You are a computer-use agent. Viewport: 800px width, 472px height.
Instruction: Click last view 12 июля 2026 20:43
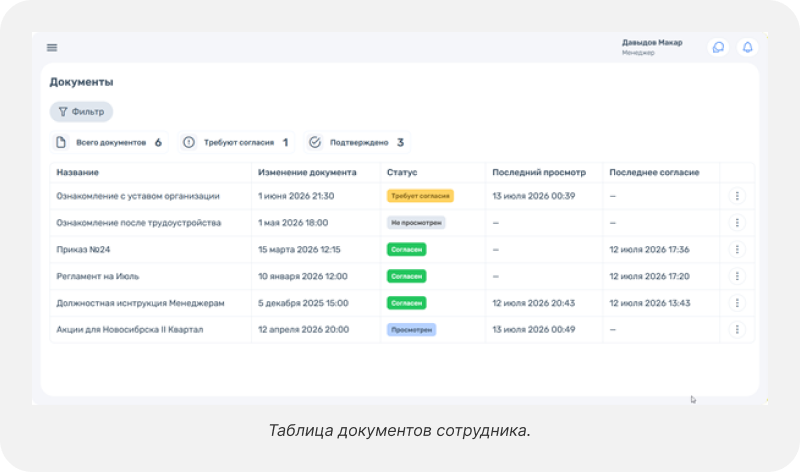(x=534, y=303)
